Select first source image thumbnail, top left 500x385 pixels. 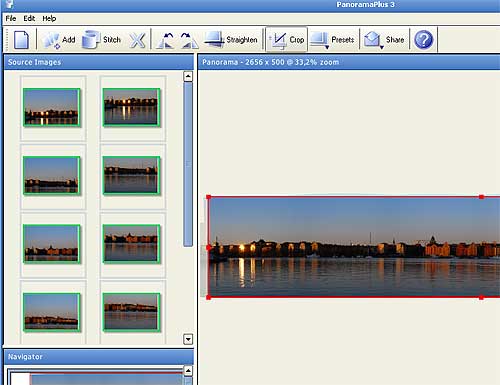tap(52, 107)
